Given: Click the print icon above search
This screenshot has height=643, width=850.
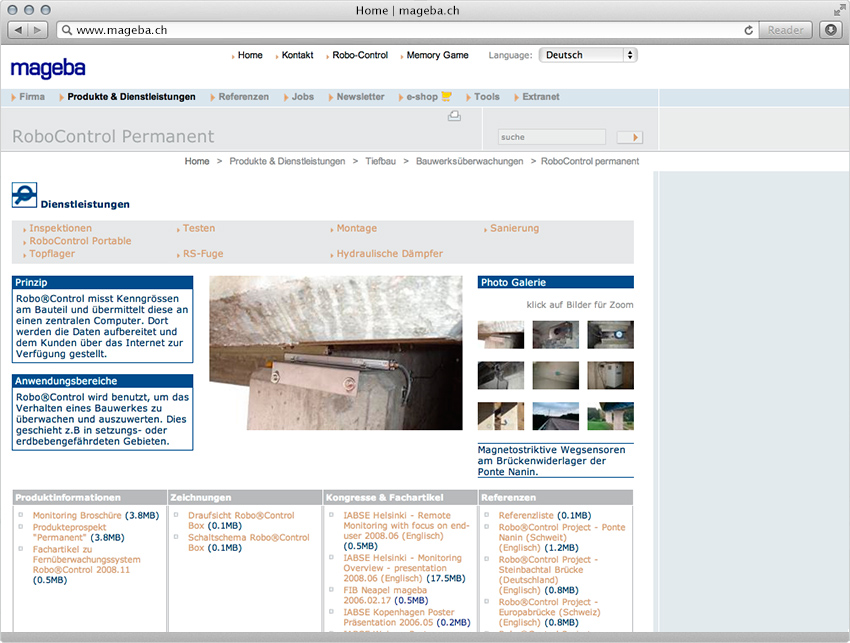Looking at the screenshot, I should tap(454, 115).
